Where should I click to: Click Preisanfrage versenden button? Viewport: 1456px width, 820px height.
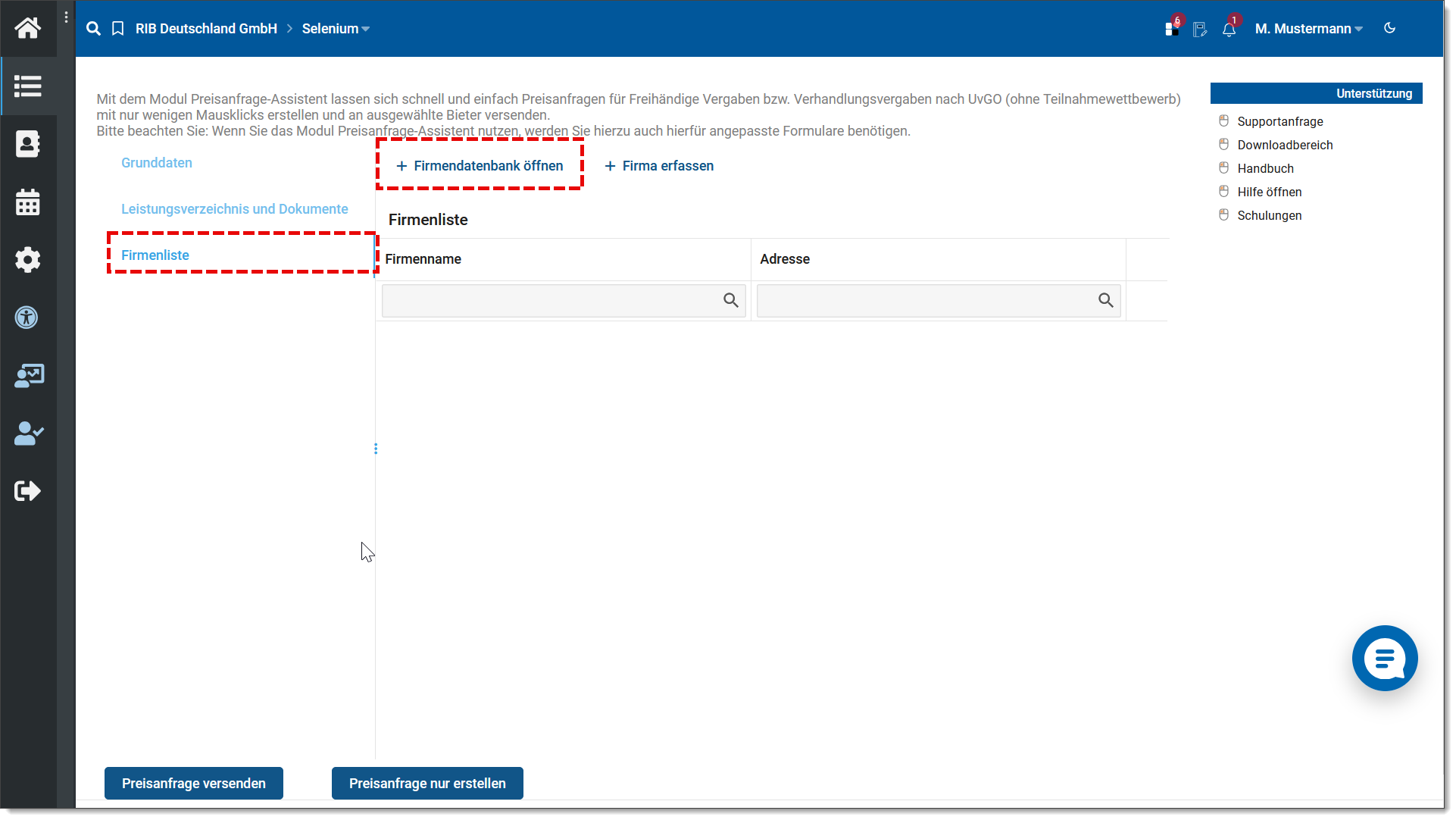pyautogui.click(x=194, y=784)
